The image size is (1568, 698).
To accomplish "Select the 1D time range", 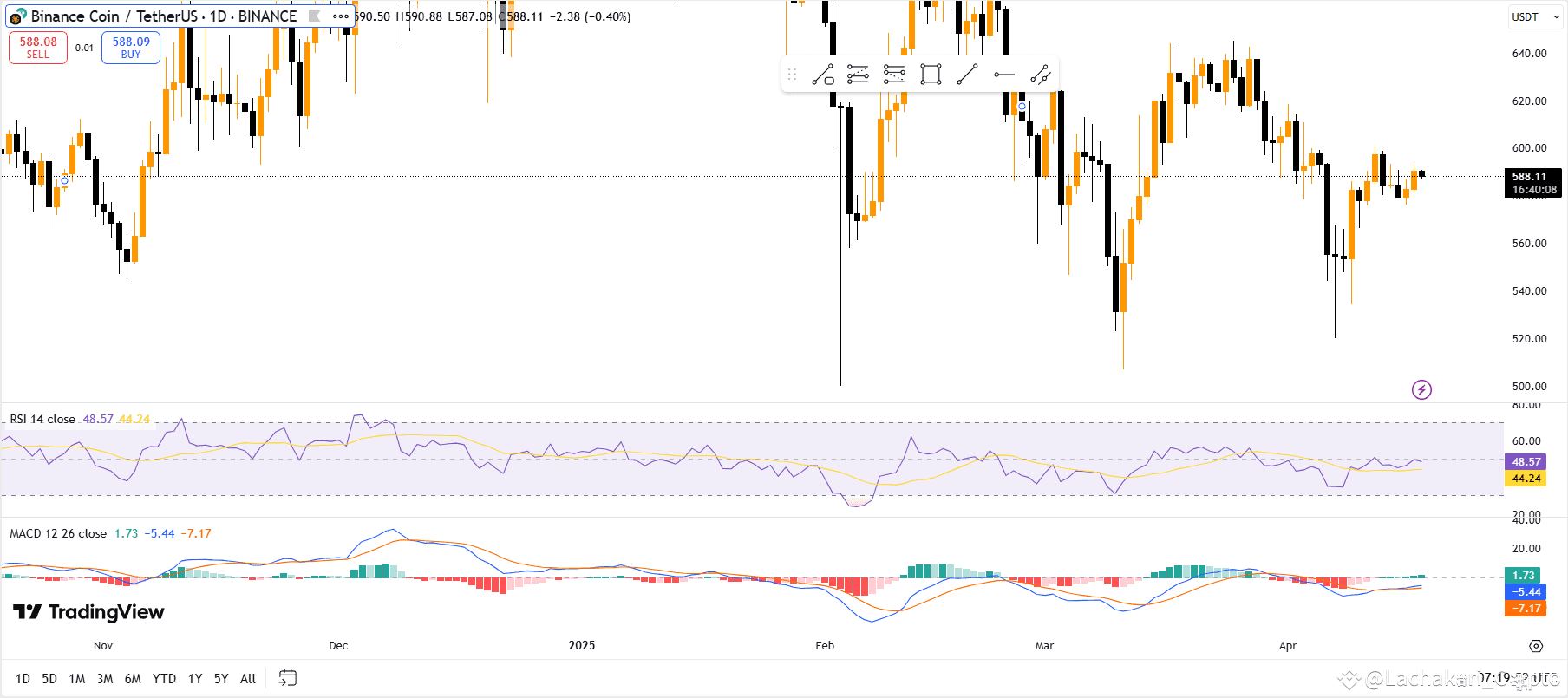I will pos(23,679).
